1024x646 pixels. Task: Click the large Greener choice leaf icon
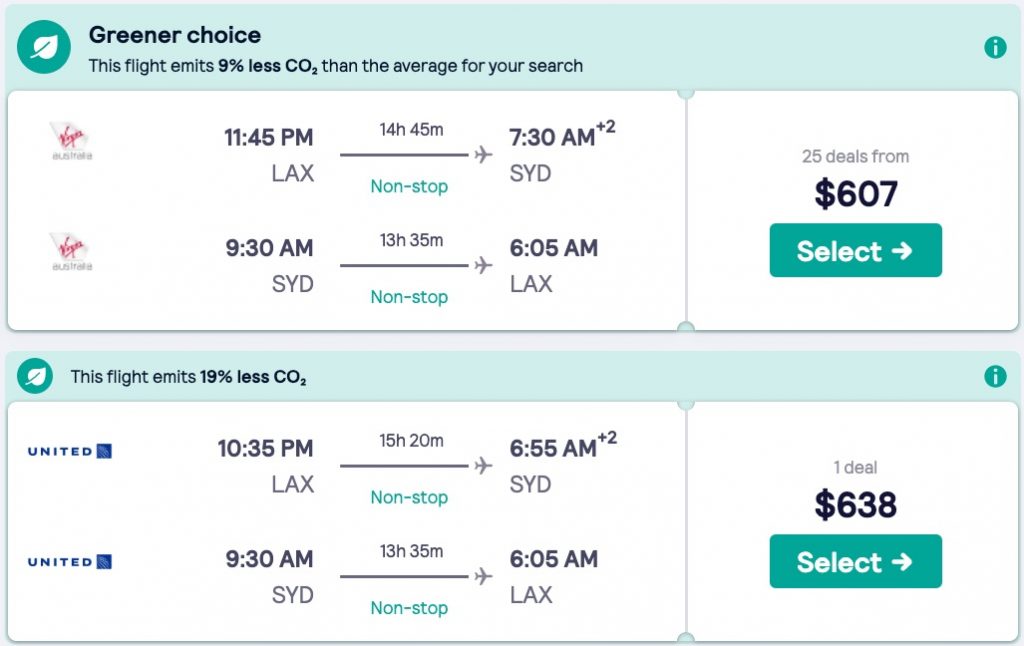coord(44,46)
